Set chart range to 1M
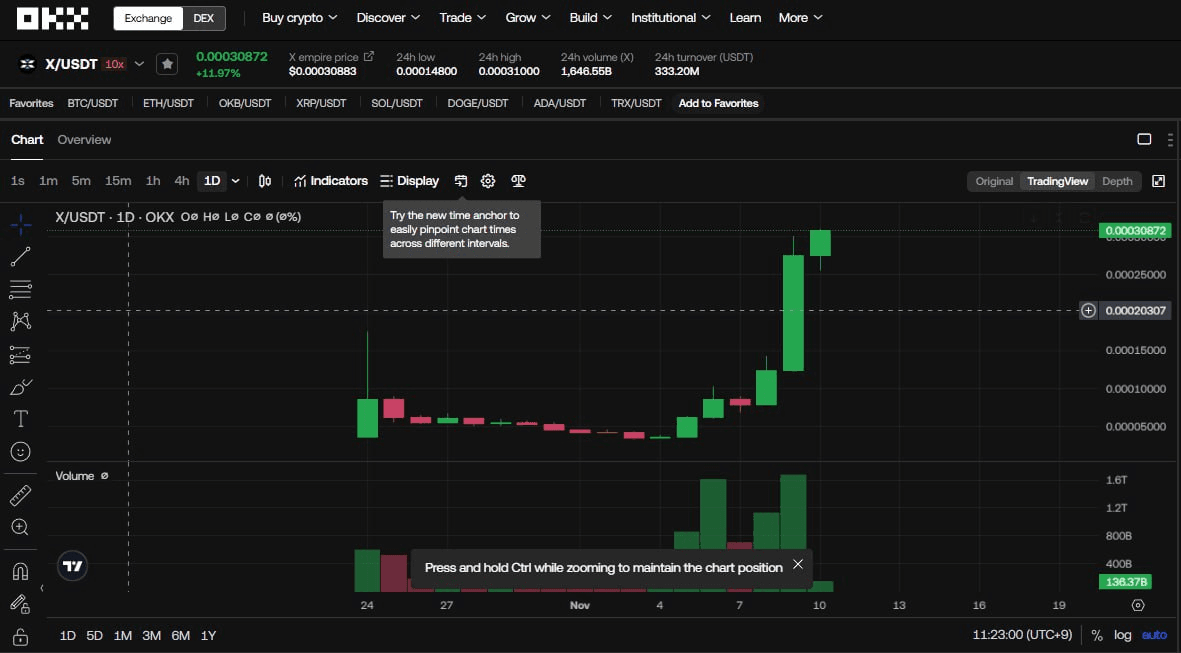This screenshot has height=653, width=1181. click(x=123, y=636)
